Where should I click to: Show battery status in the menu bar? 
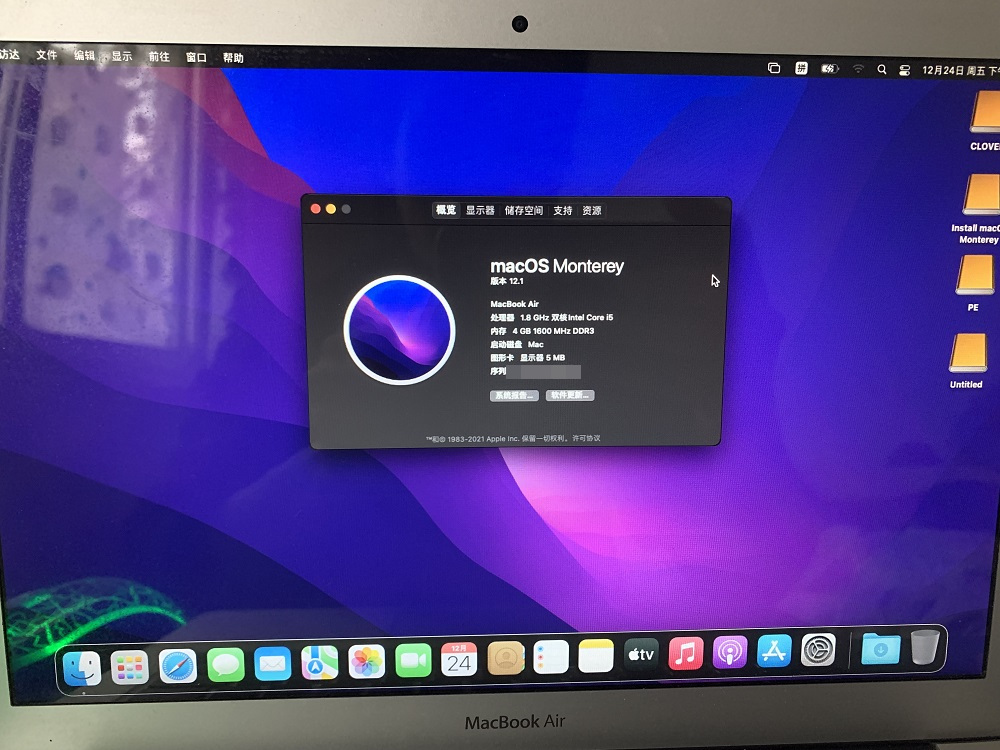tap(829, 68)
